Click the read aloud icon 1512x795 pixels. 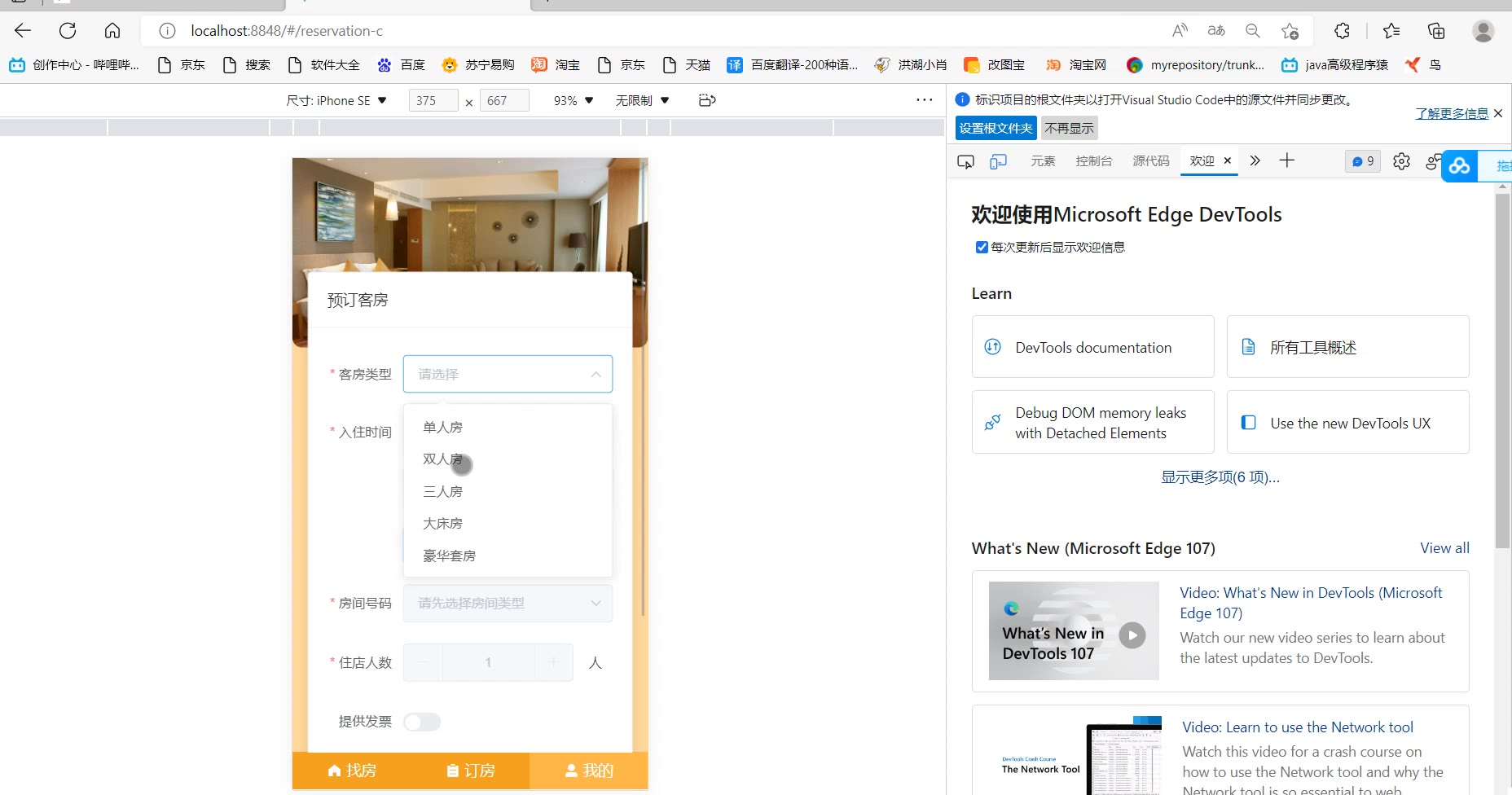(x=1180, y=31)
